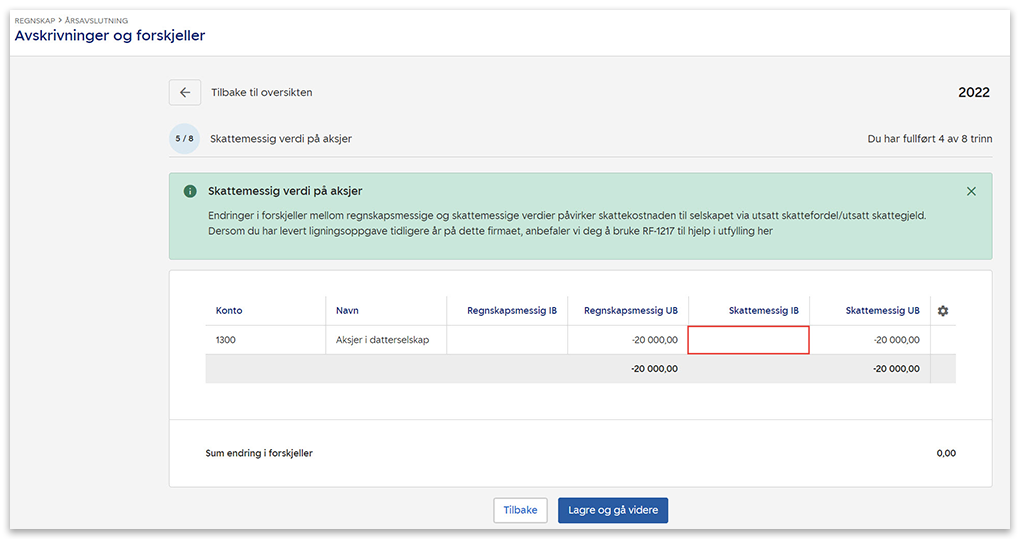Click the Regnskapsmessig IB column header
The image size is (1020, 539).
pyautogui.click(x=512, y=311)
